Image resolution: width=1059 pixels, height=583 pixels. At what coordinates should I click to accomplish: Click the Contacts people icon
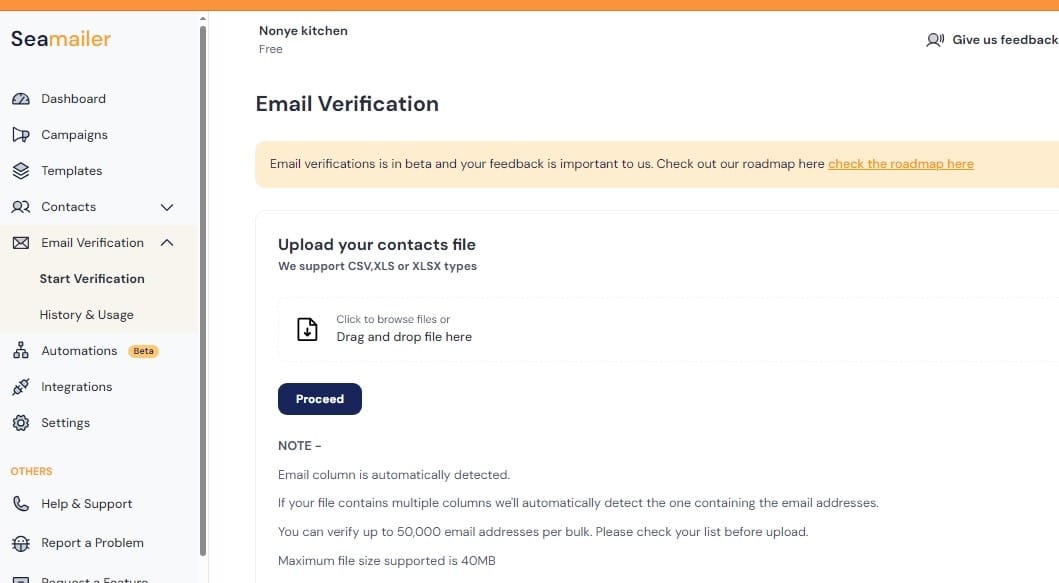[x=21, y=207]
